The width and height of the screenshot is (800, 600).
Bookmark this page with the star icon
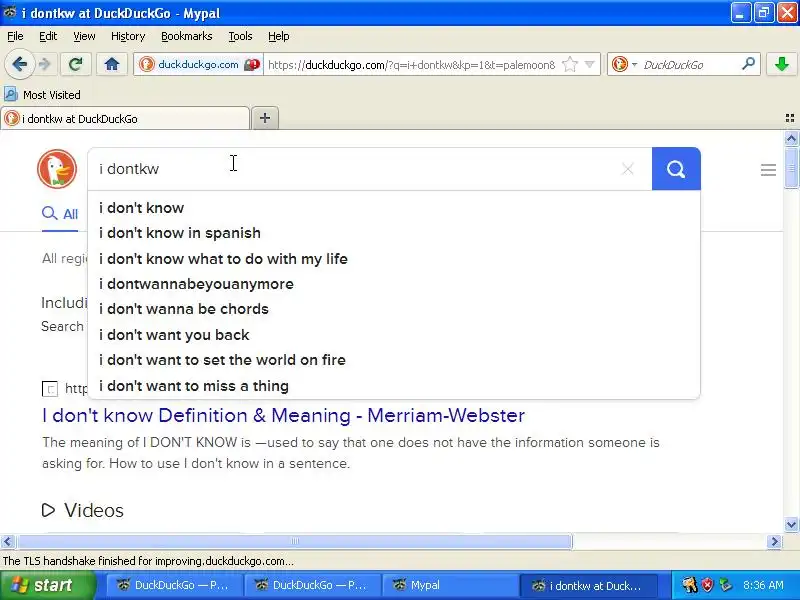pos(570,65)
